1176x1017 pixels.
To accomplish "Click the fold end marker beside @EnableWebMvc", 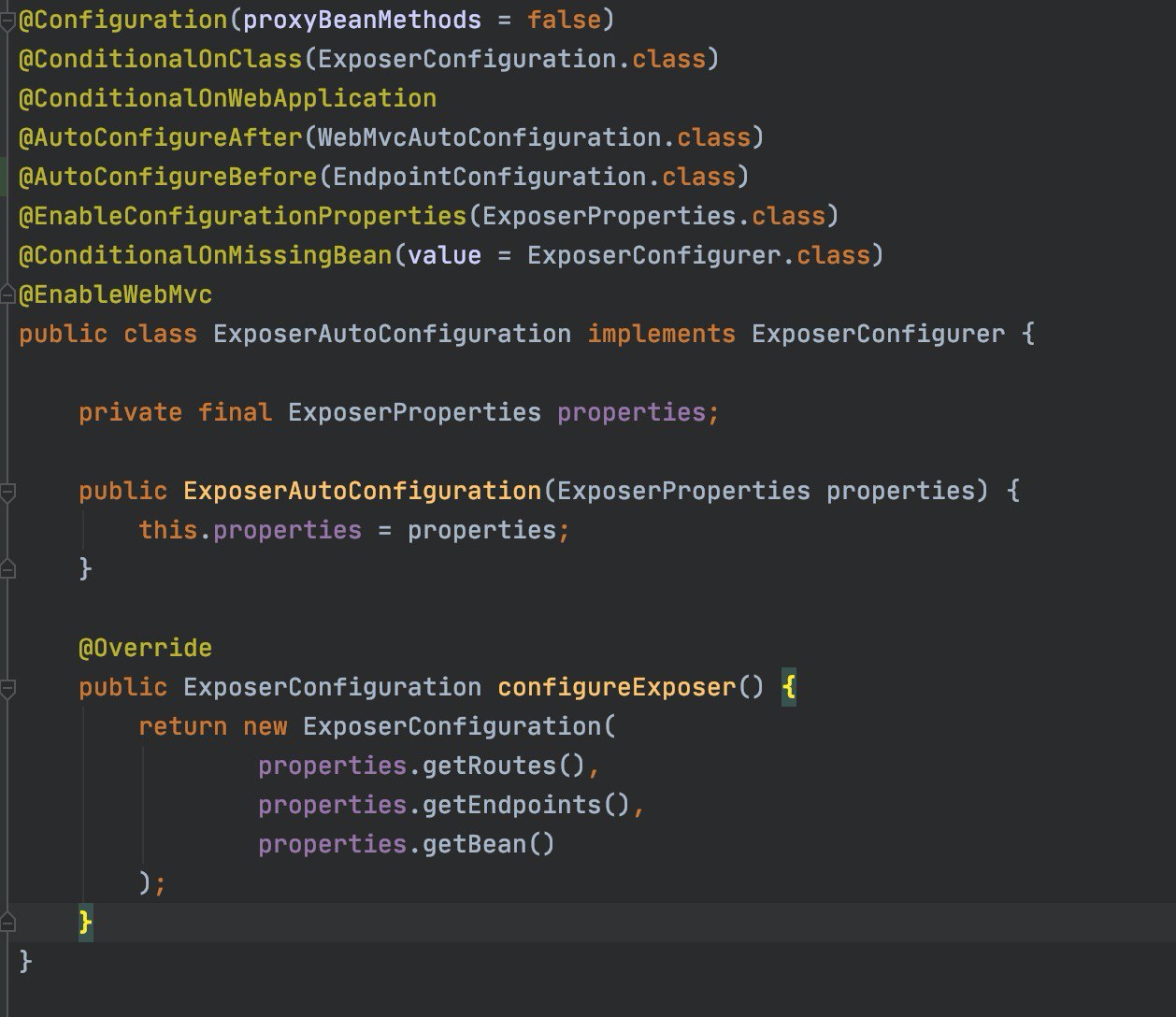I will point(7,294).
